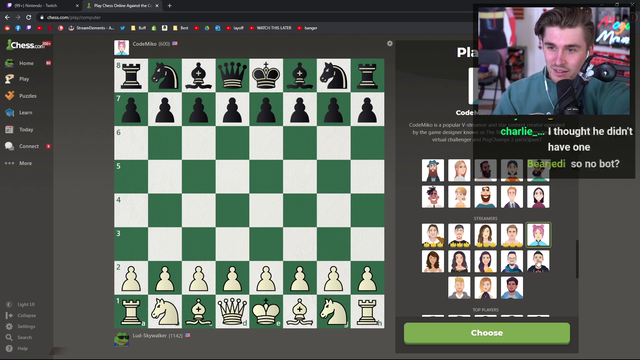The width and height of the screenshot is (640, 360).
Task: Click the black king on e8
Action: click(x=266, y=76)
